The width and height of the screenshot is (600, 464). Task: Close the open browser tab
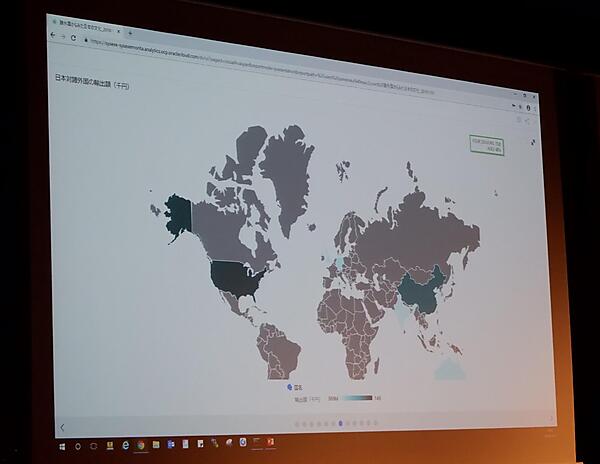(118, 31)
